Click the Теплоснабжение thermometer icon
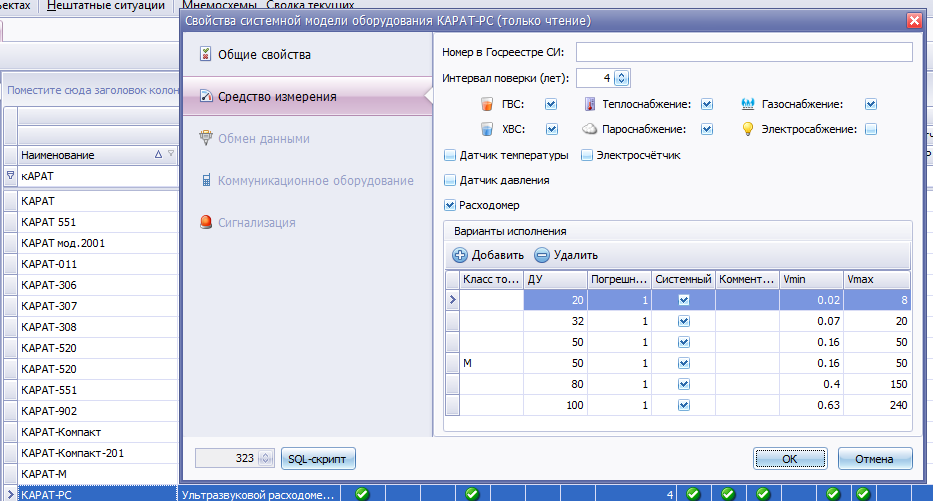Viewport: 933px width, 501px height. click(x=590, y=104)
